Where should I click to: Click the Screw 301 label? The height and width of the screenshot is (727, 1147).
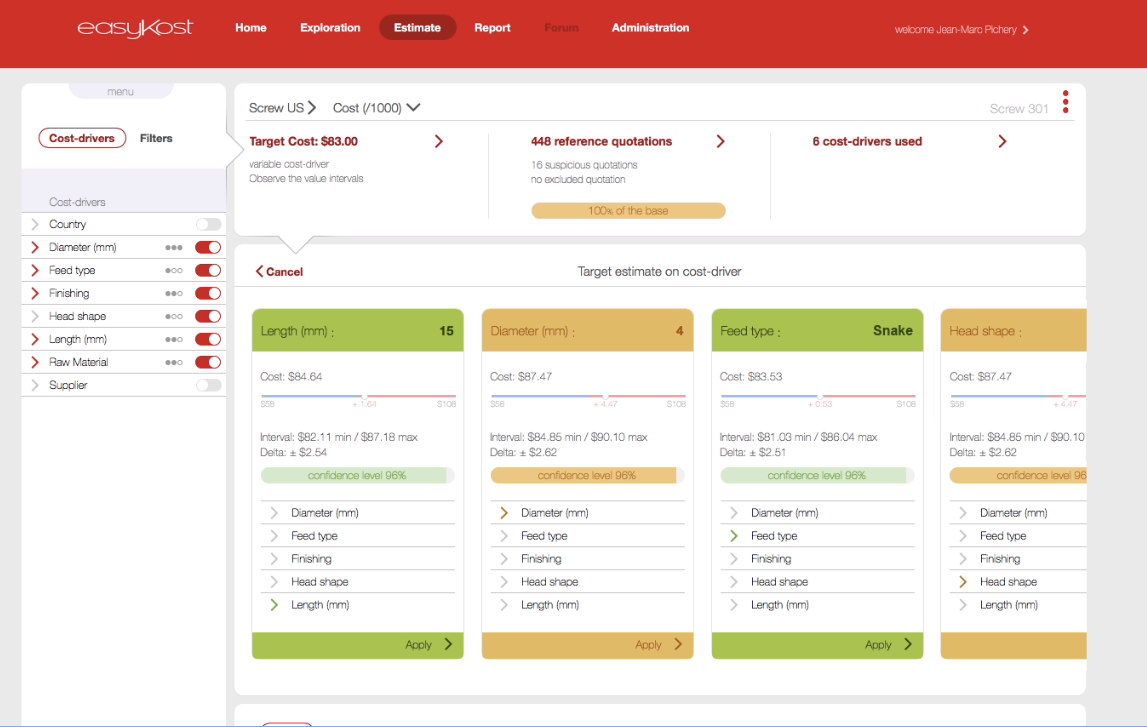pyautogui.click(x=1019, y=108)
